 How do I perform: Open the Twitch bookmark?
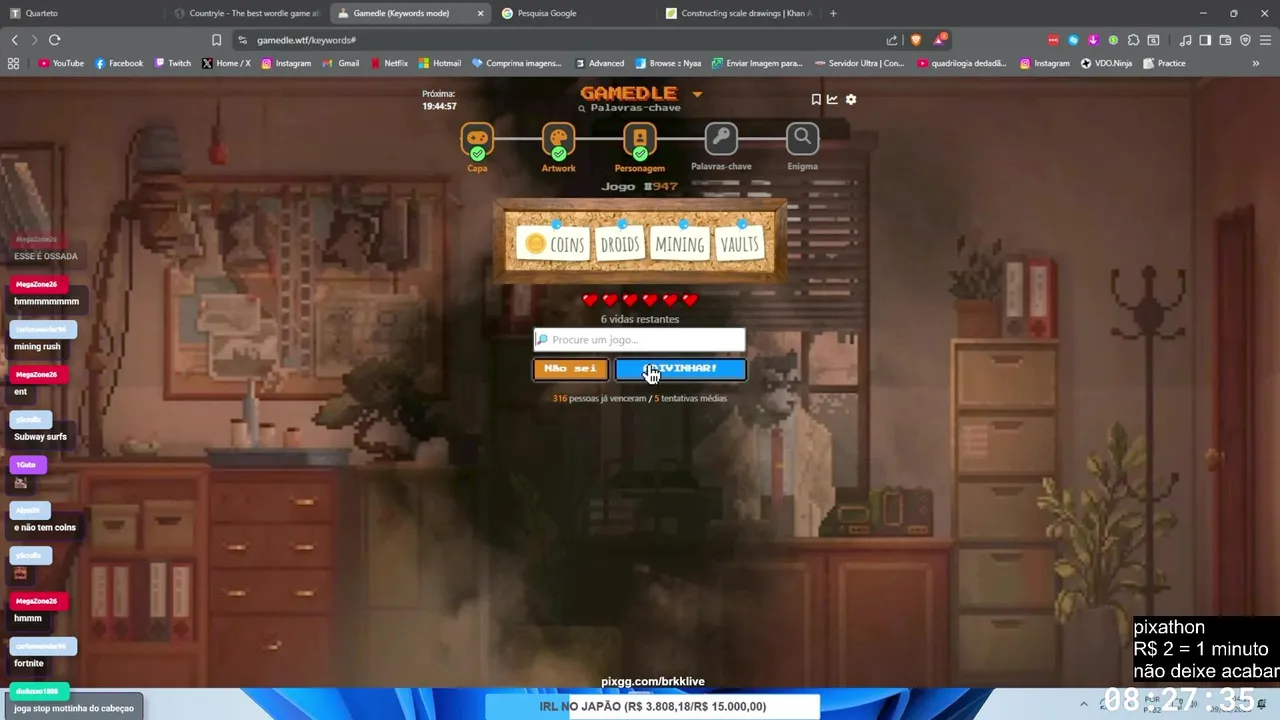pyautogui.click(x=173, y=63)
